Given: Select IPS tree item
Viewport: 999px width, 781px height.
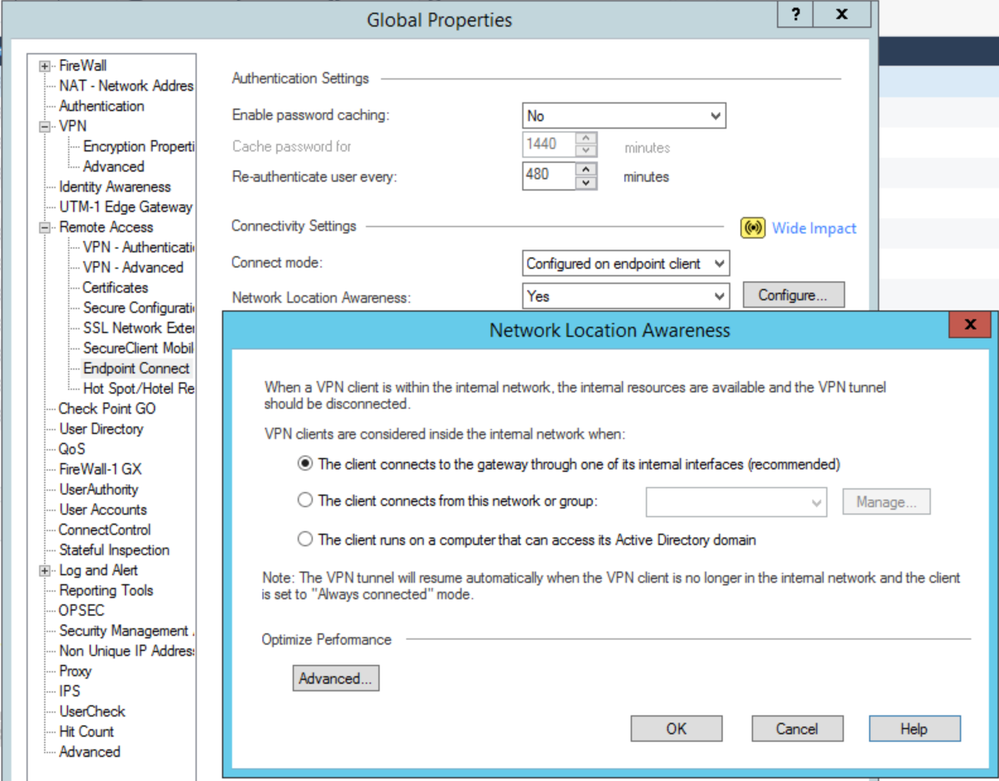Looking at the screenshot, I should click(69, 691).
